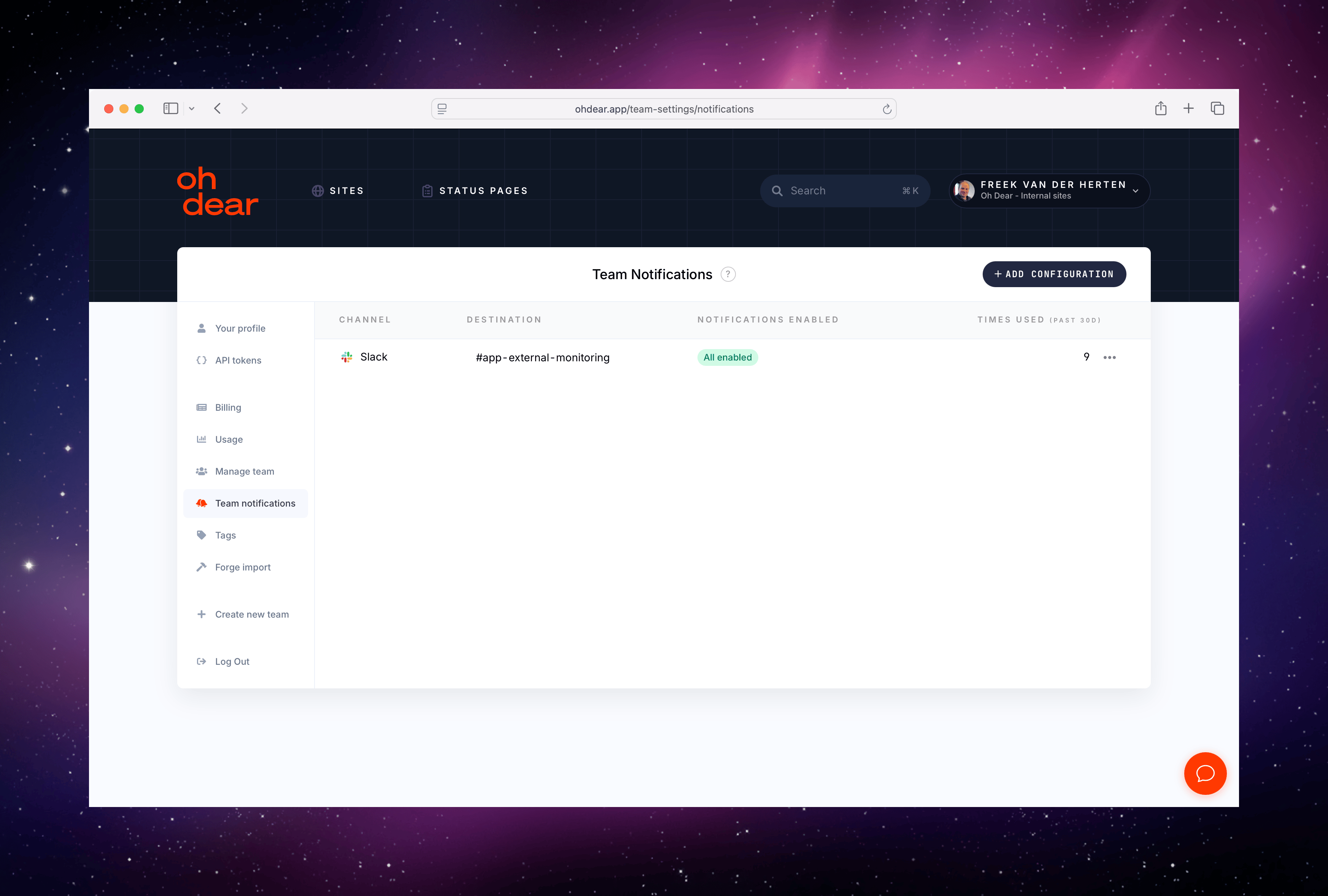Click the Search input field
The width and height of the screenshot is (1328, 896).
(845, 191)
